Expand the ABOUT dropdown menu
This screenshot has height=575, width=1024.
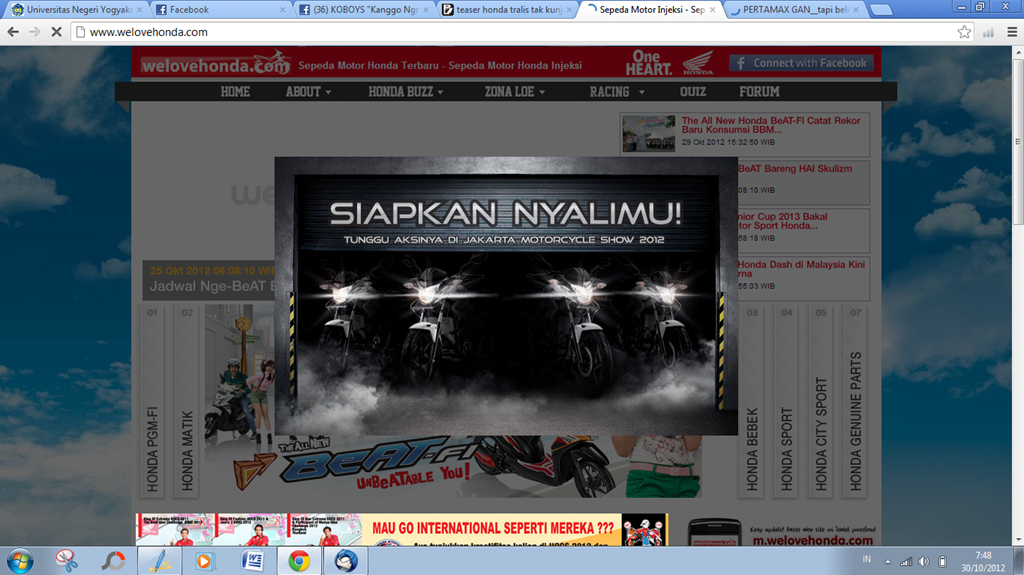309,91
